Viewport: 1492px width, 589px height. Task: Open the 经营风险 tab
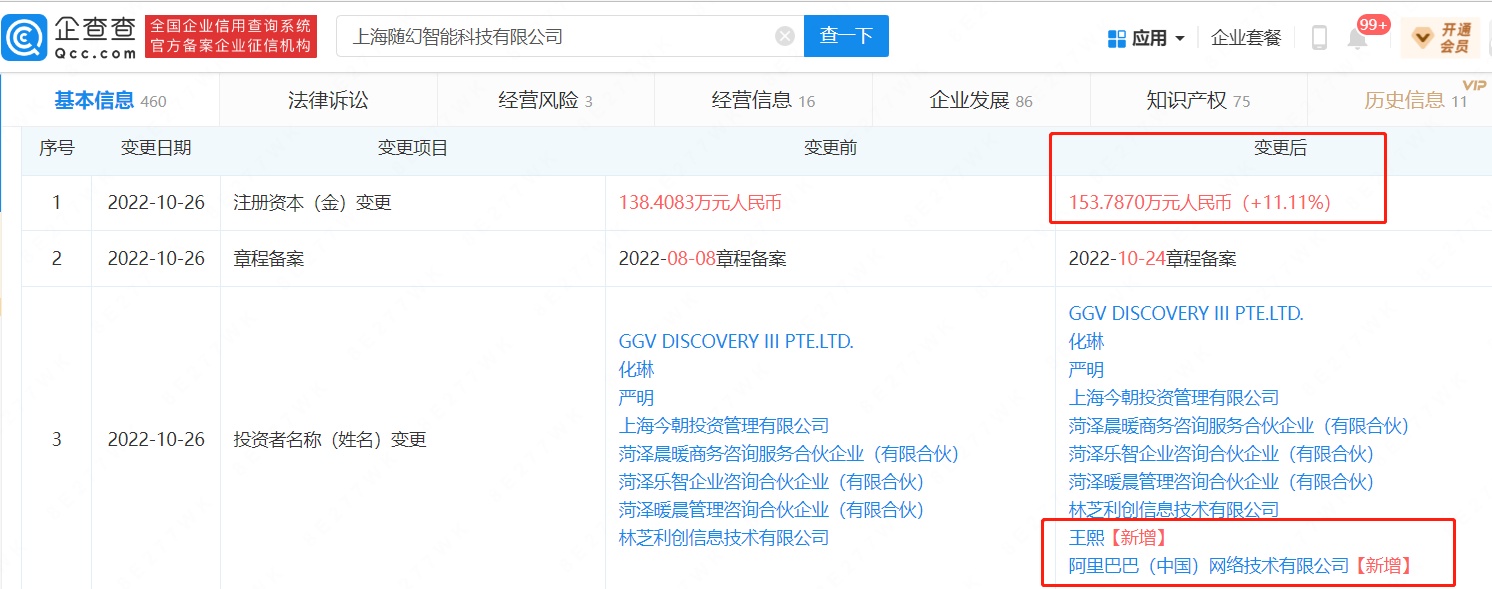[545, 100]
